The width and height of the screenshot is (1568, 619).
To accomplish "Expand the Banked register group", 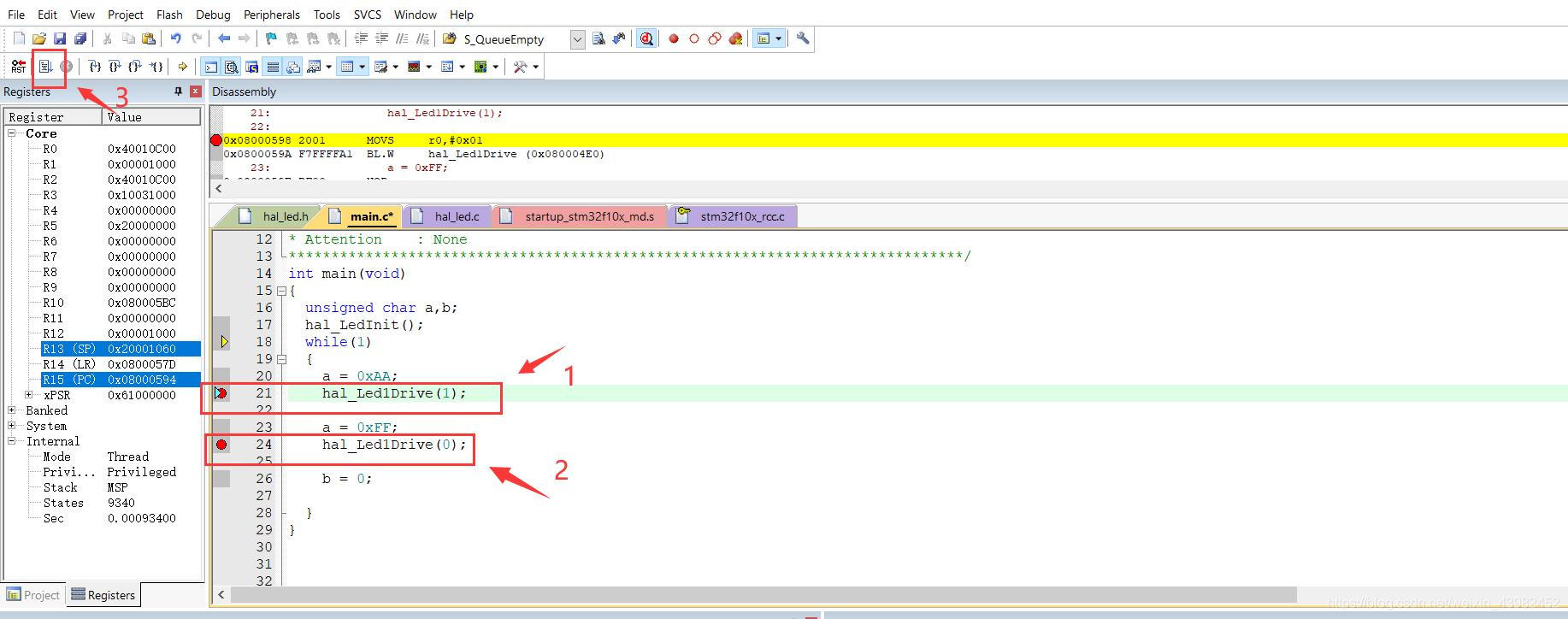I will pos(12,410).
